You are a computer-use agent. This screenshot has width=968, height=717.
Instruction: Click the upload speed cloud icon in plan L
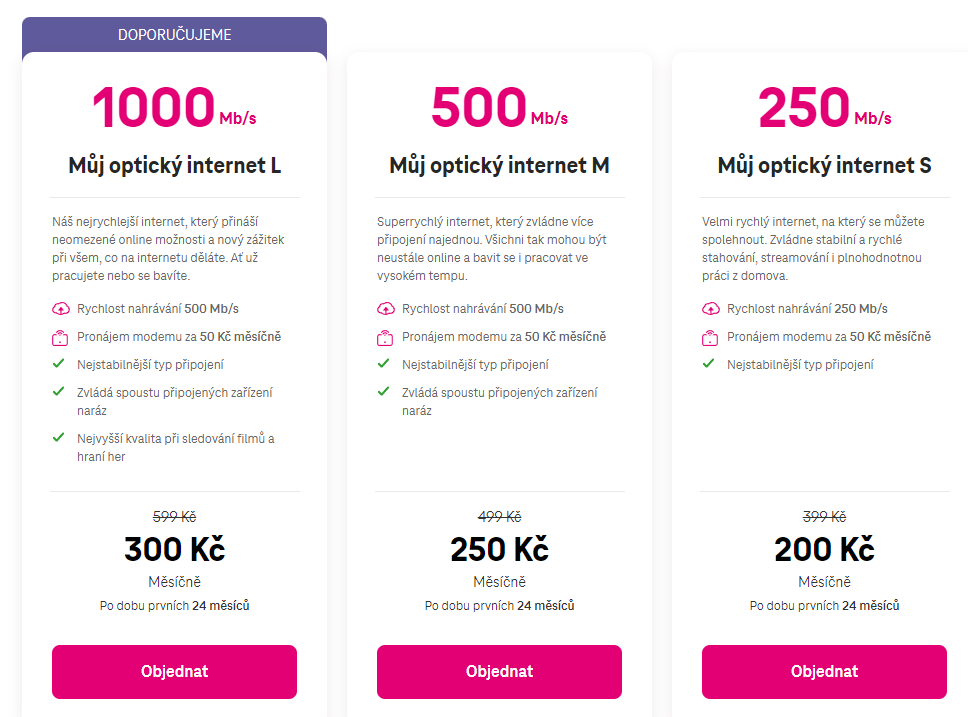pos(60,309)
